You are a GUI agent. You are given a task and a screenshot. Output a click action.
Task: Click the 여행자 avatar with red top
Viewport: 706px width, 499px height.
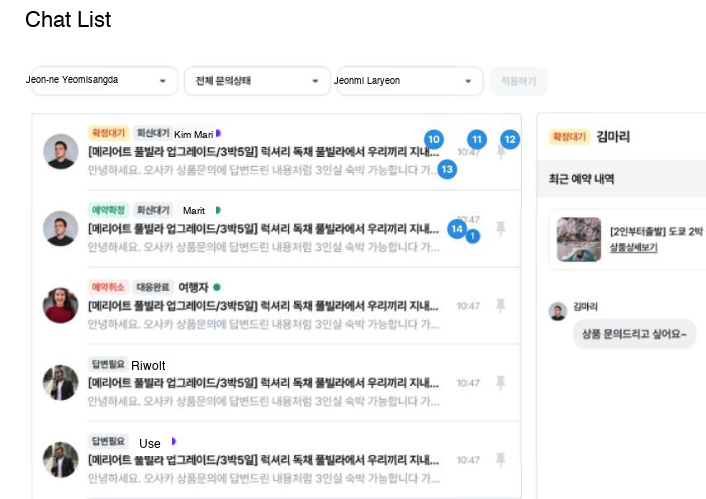[x=61, y=305]
